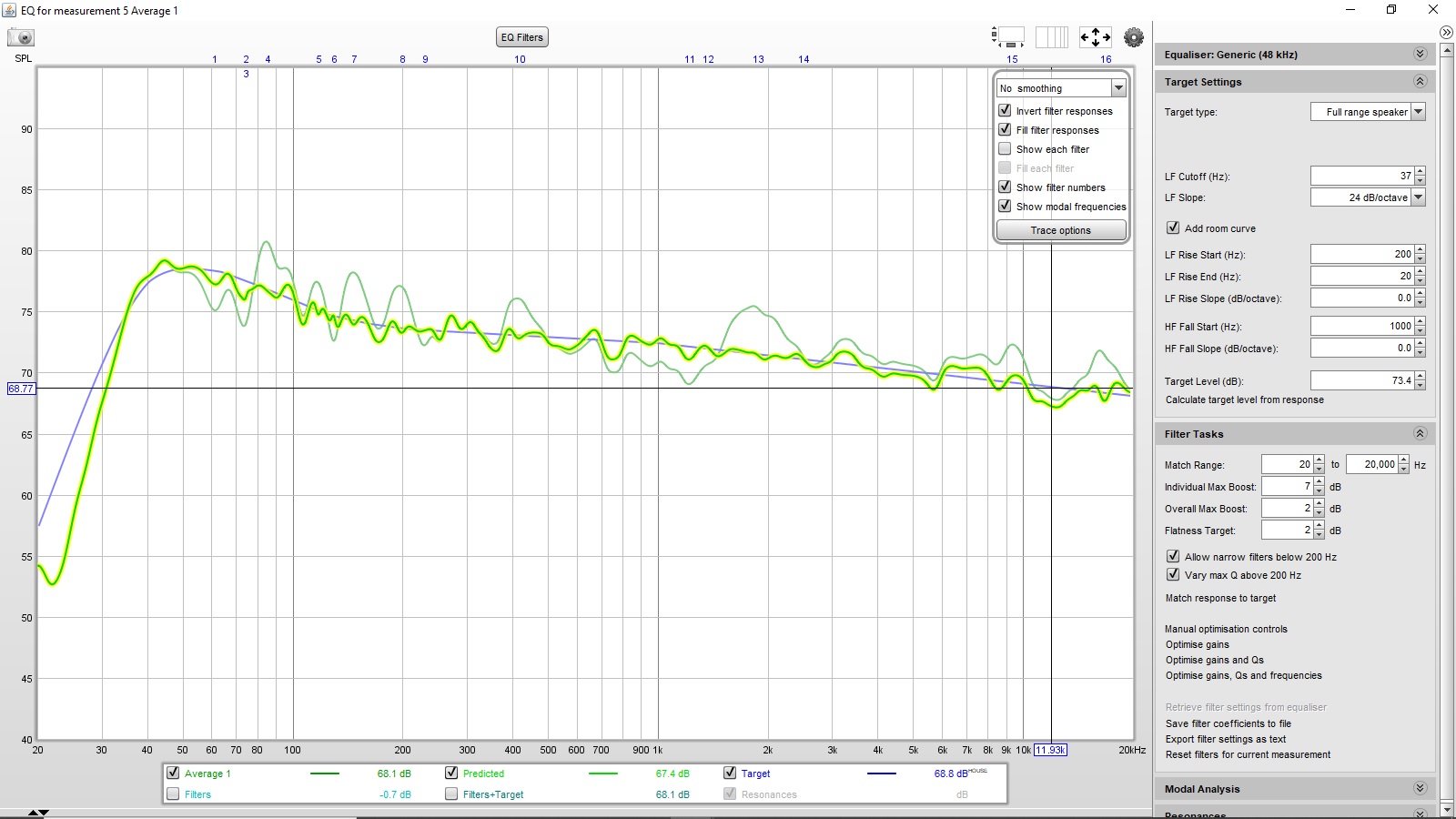The height and width of the screenshot is (819, 1456).
Task: Expand the Modal Analysis section
Action: pos(1420,789)
